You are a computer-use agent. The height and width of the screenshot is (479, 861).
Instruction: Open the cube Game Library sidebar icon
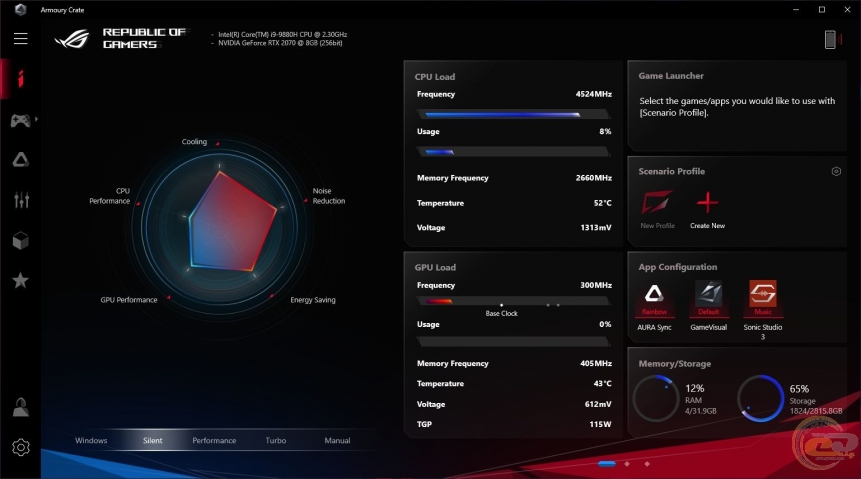21,241
